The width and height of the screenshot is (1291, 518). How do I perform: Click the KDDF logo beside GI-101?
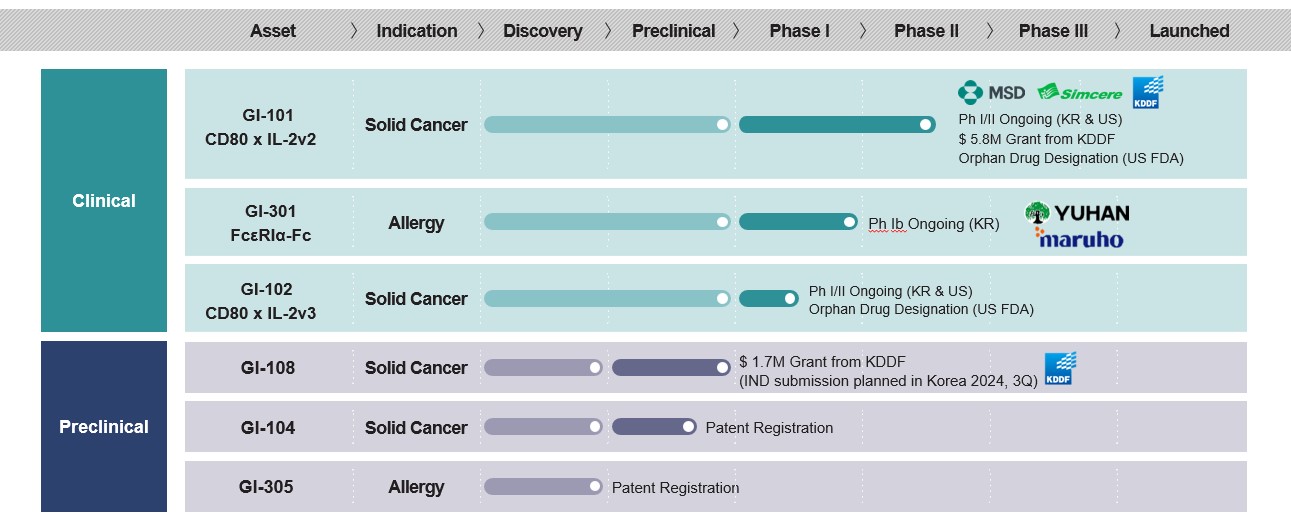point(1147,92)
